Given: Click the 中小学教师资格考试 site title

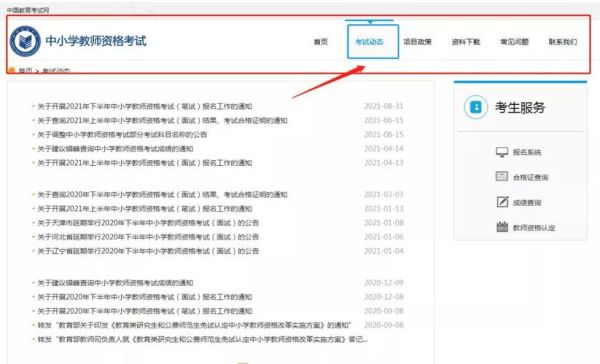Looking at the screenshot, I should (96, 41).
